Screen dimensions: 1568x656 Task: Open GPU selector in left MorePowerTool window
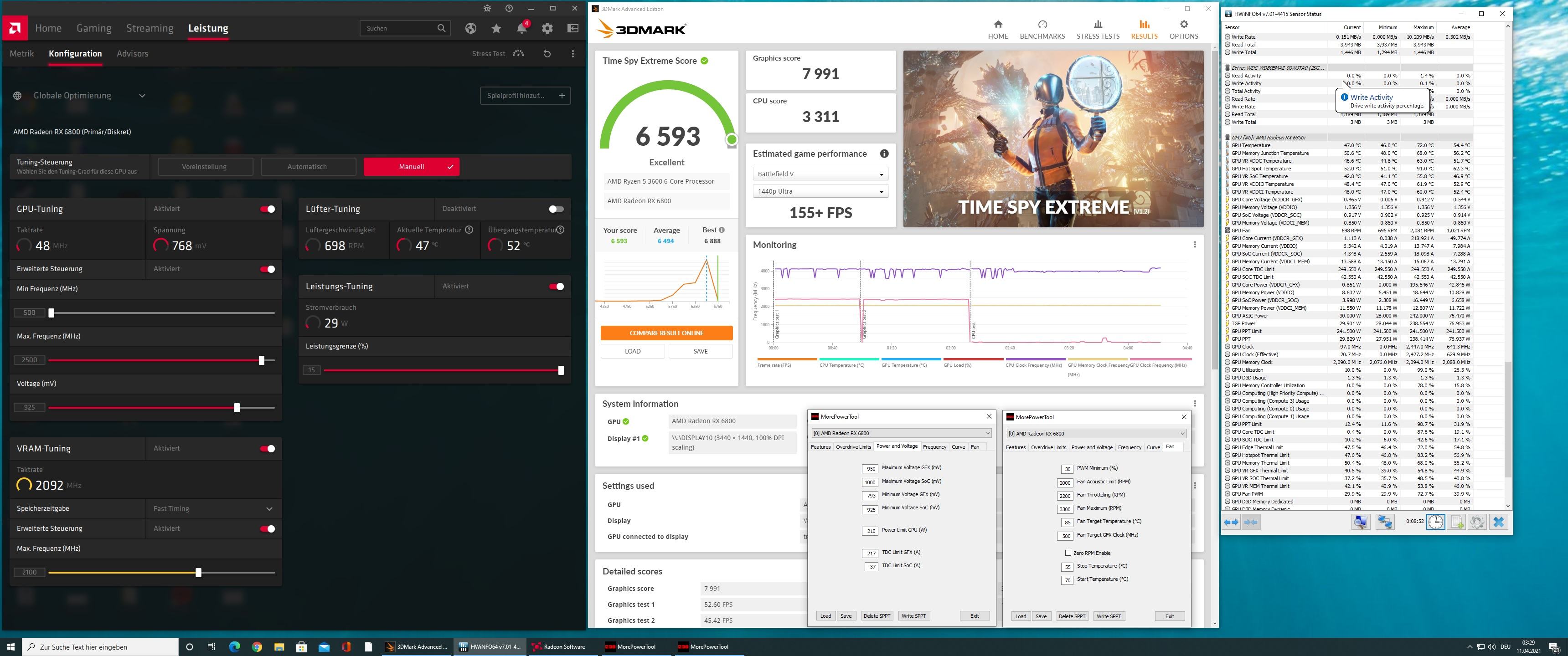point(901,433)
